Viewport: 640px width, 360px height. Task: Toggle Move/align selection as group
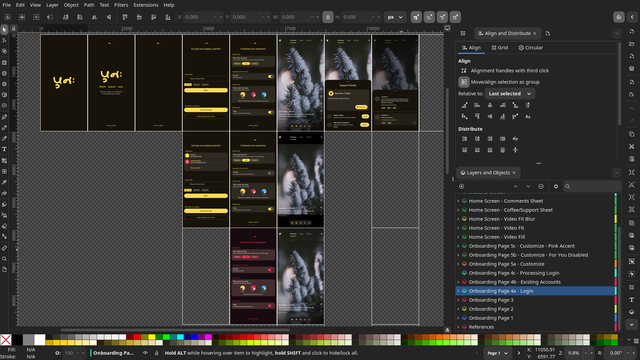[x=464, y=82]
